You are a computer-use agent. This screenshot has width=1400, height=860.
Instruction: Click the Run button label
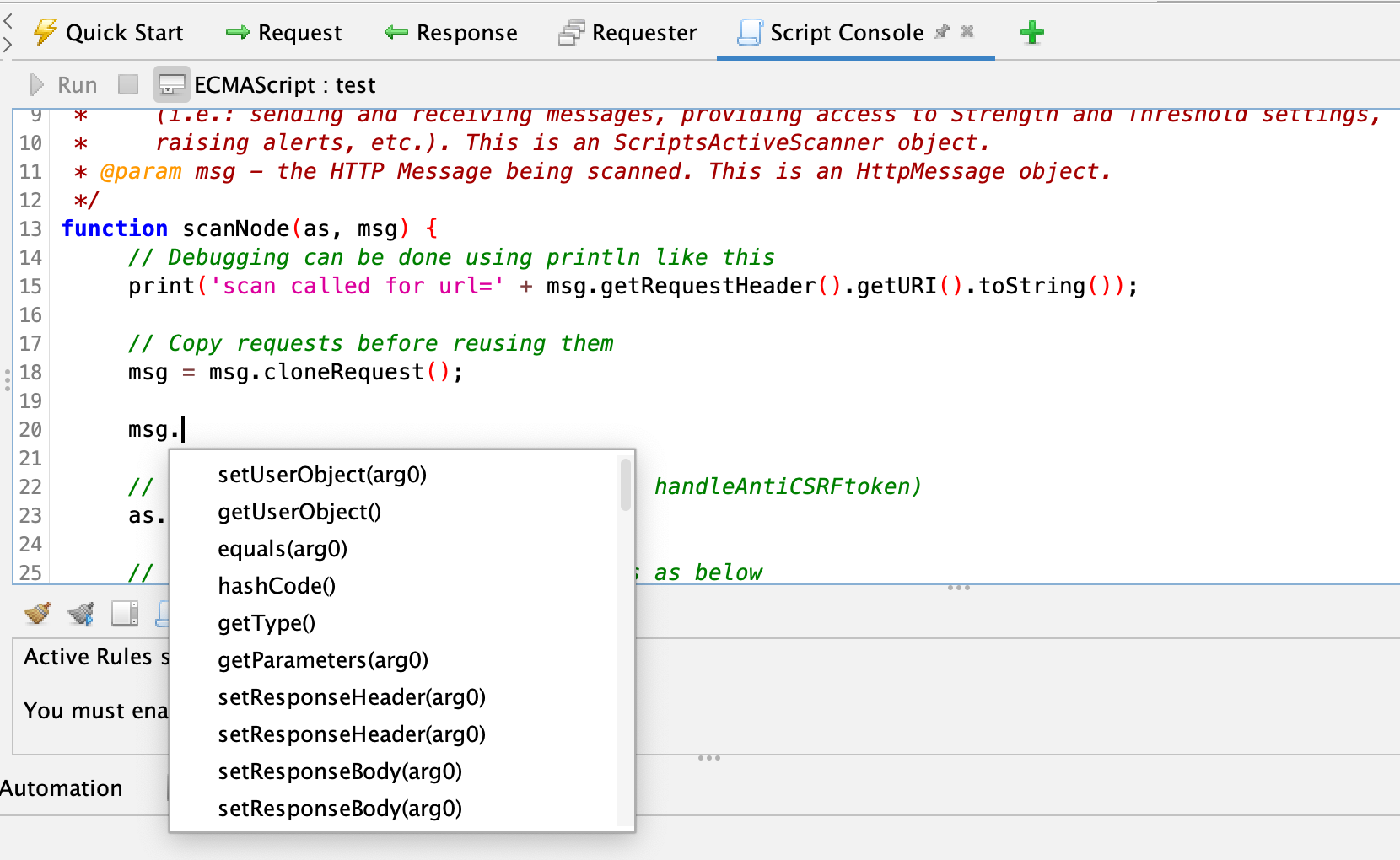76,84
